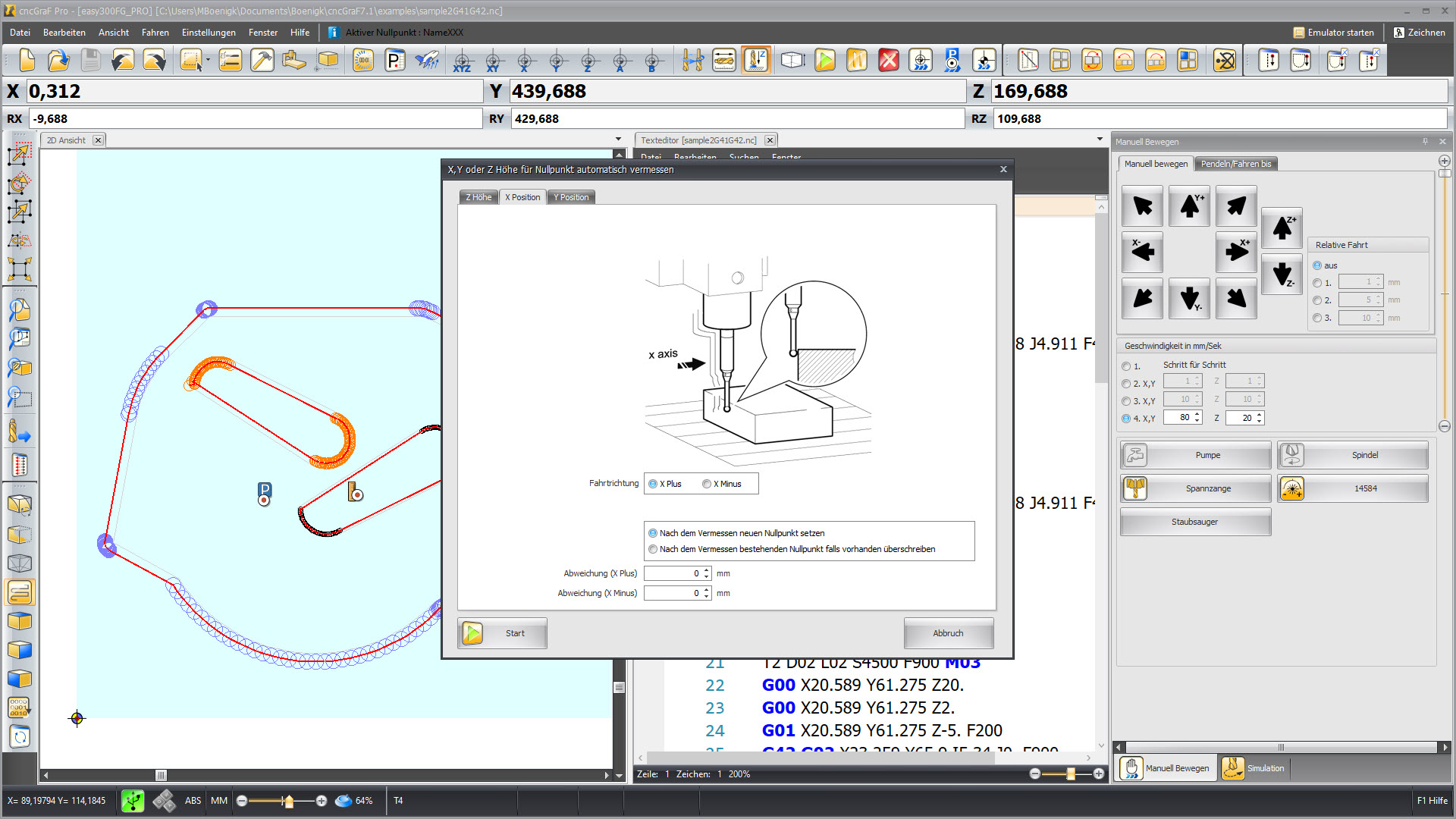This screenshot has height=819, width=1456.
Task: Click the Redo arrow icon
Action: [154, 60]
